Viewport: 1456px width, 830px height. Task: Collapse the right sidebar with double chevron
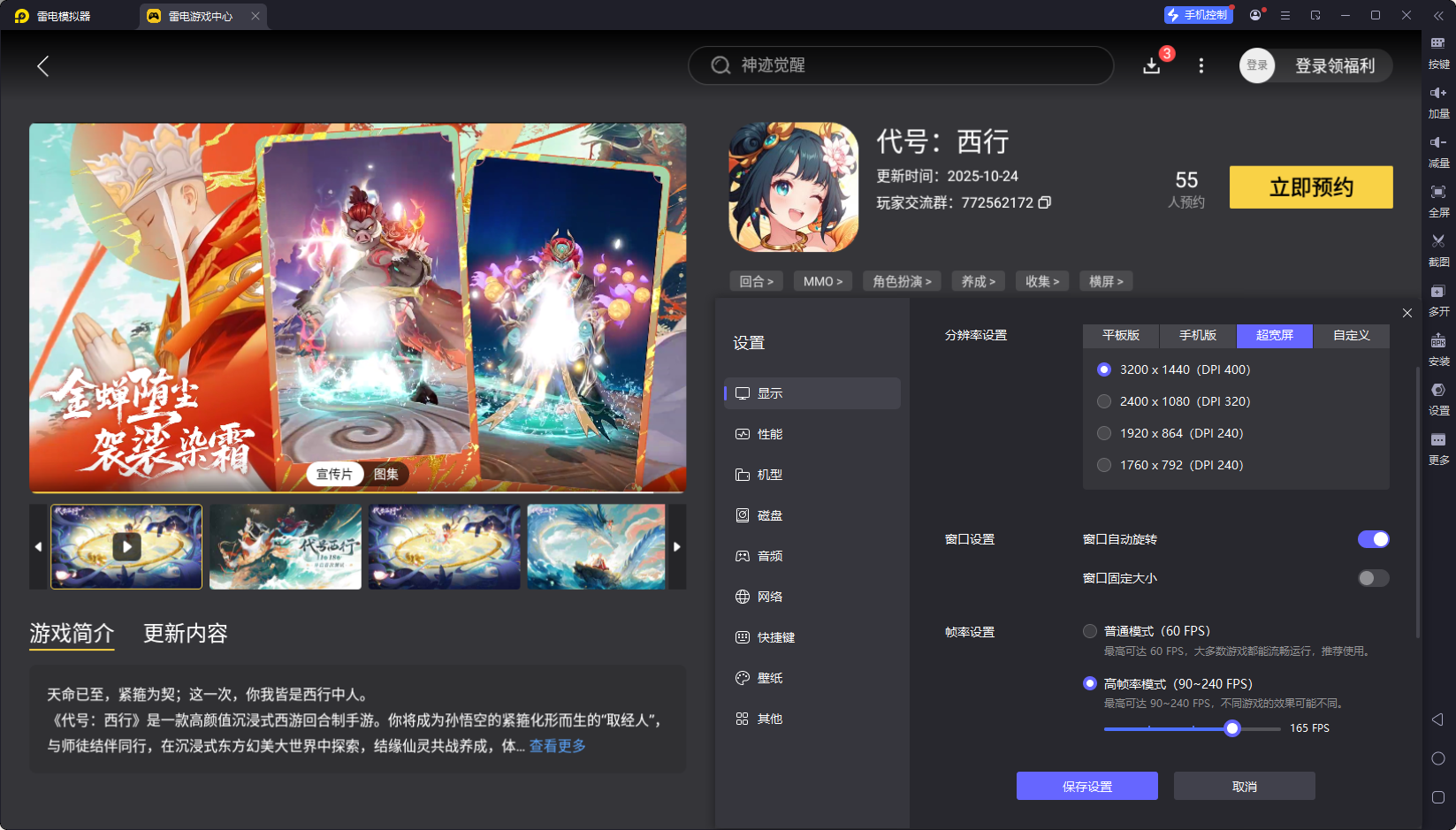pyautogui.click(x=1438, y=15)
